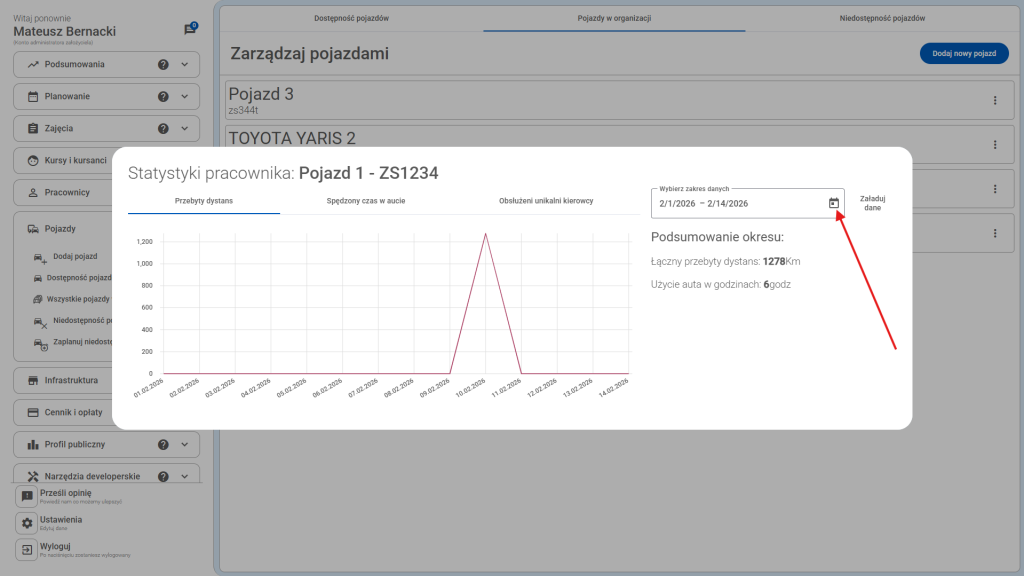
Task: Open the three-dot menu for the fourth vehicle row
Action: click(995, 233)
